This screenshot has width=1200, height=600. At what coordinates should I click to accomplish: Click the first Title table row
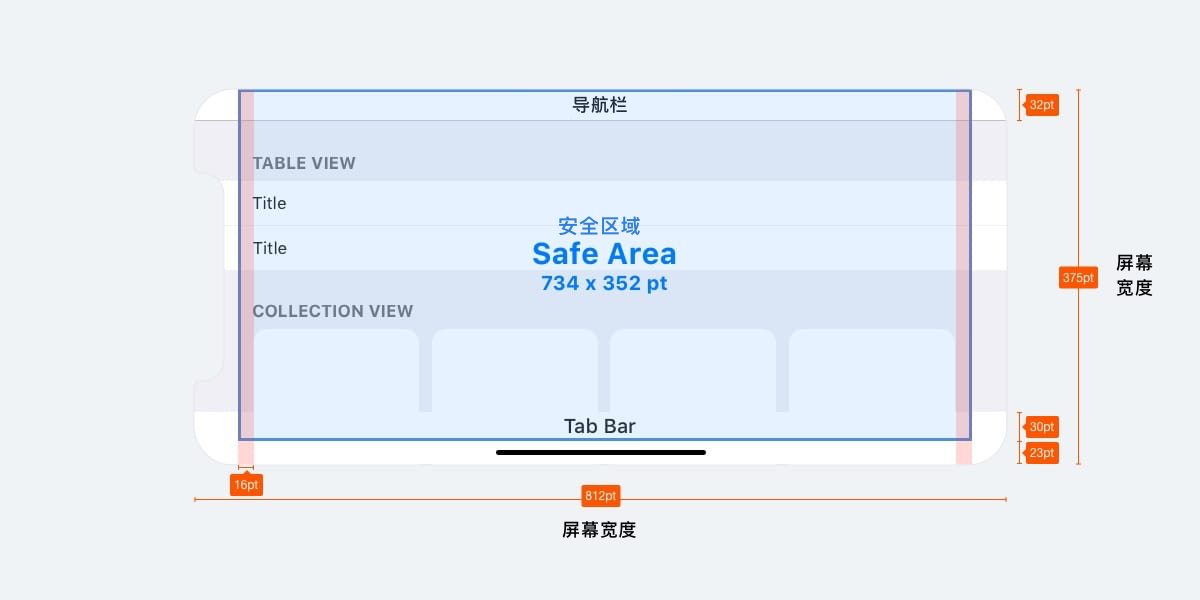[x=599, y=203]
